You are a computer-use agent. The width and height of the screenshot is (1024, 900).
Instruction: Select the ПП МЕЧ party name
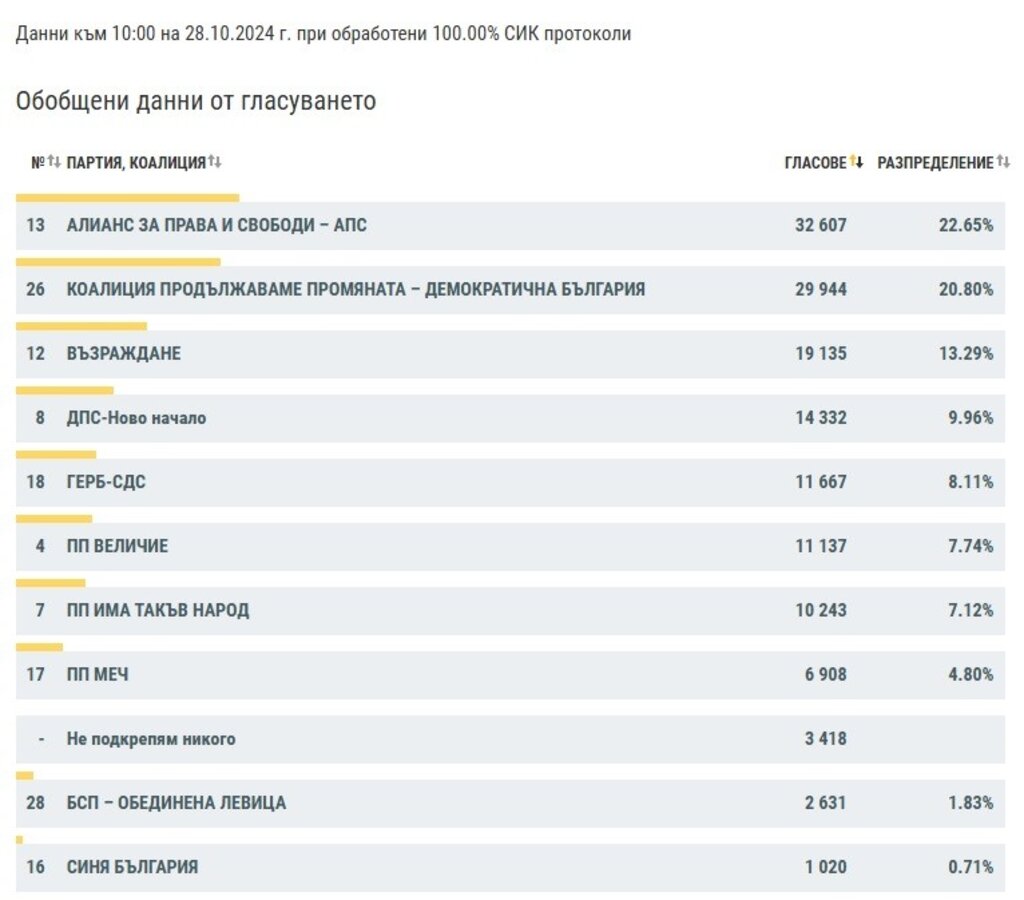pyautogui.click(x=97, y=675)
